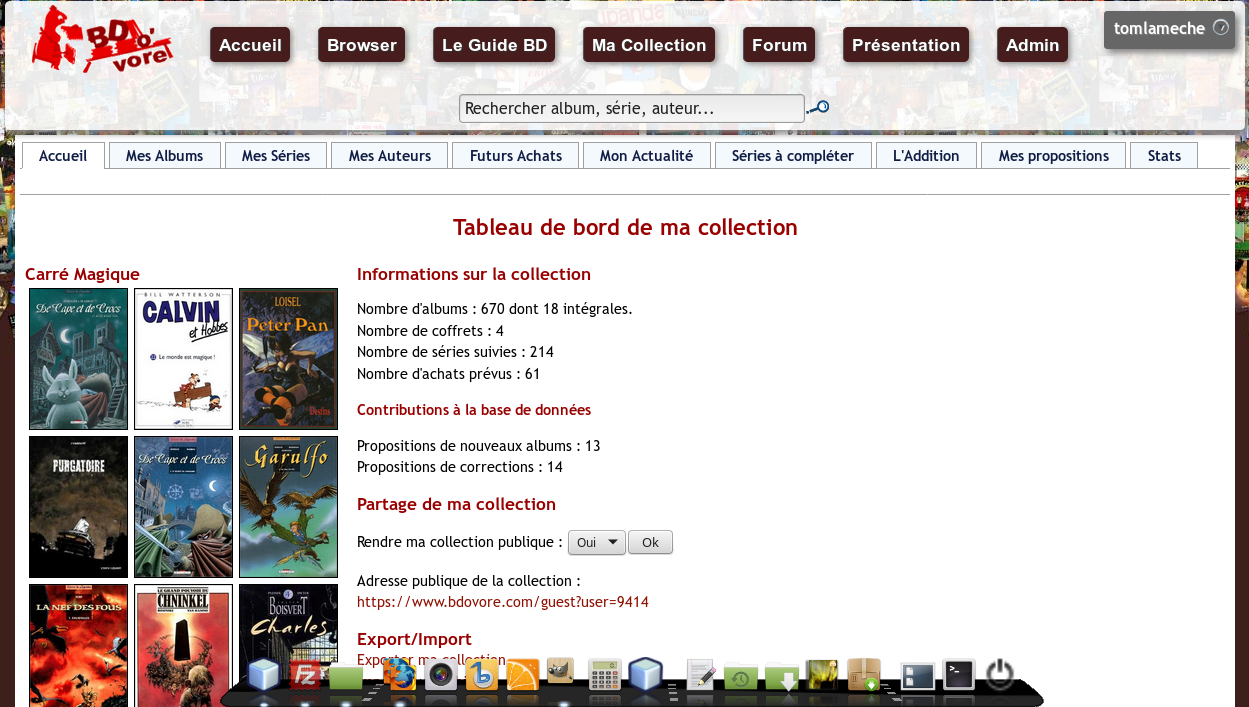Screen dimensions: 1249x707
Task: Select the Séries à compléter tab
Action: 793,156
